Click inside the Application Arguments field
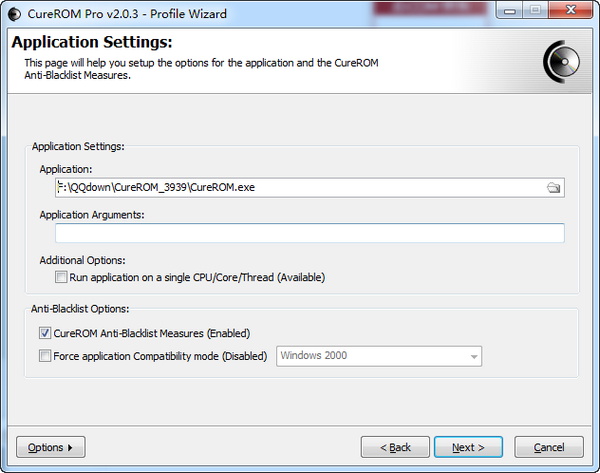 click(310, 233)
